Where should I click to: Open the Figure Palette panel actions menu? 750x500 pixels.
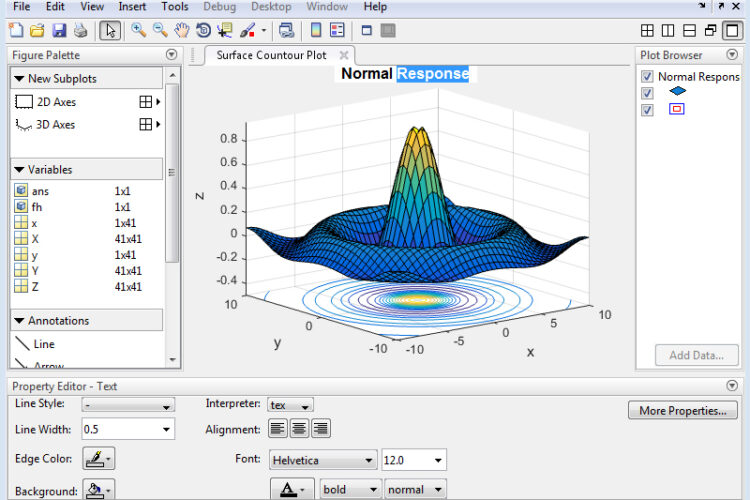click(172, 55)
